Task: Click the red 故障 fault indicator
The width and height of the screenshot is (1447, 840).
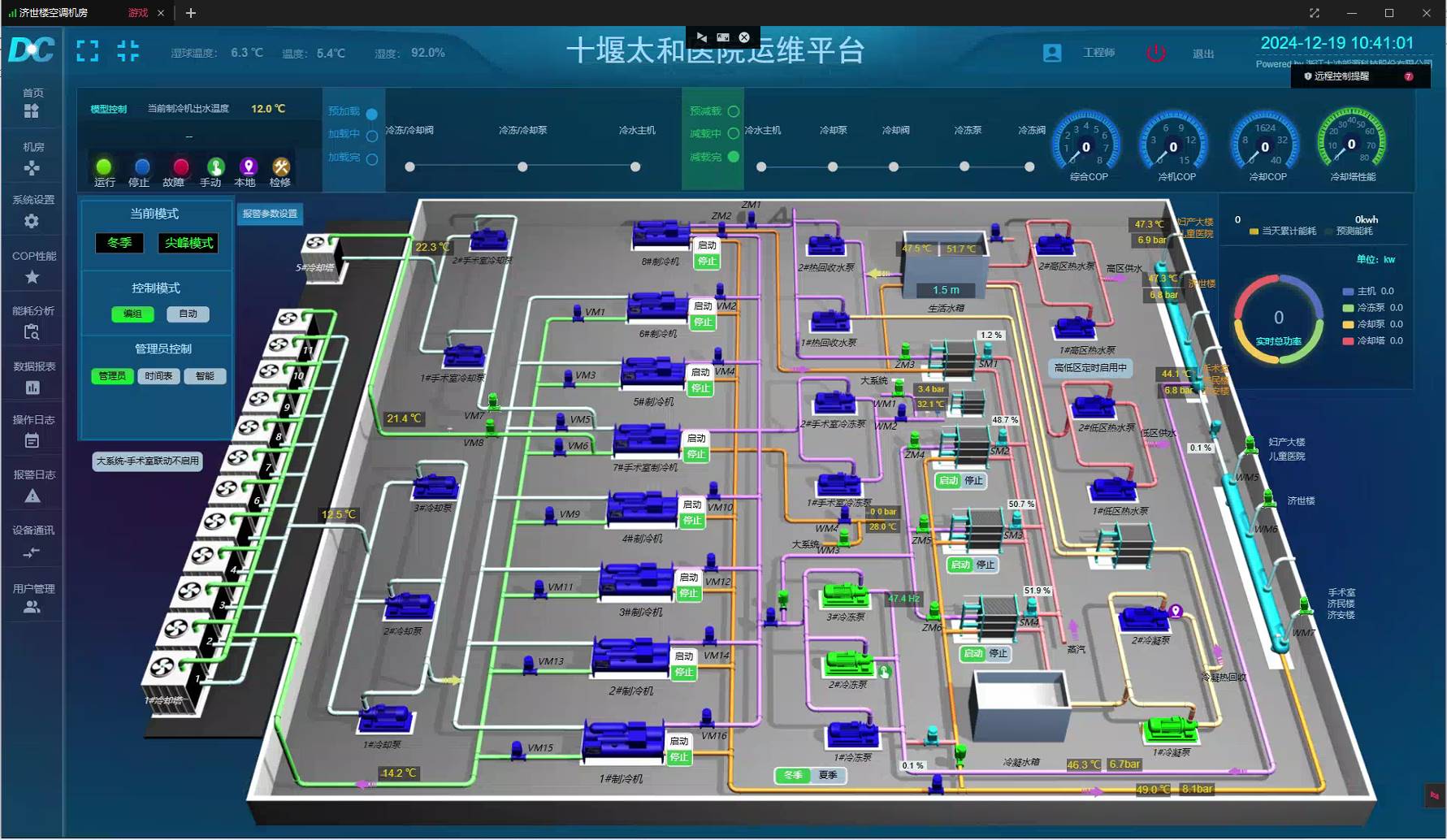Action: point(180,167)
